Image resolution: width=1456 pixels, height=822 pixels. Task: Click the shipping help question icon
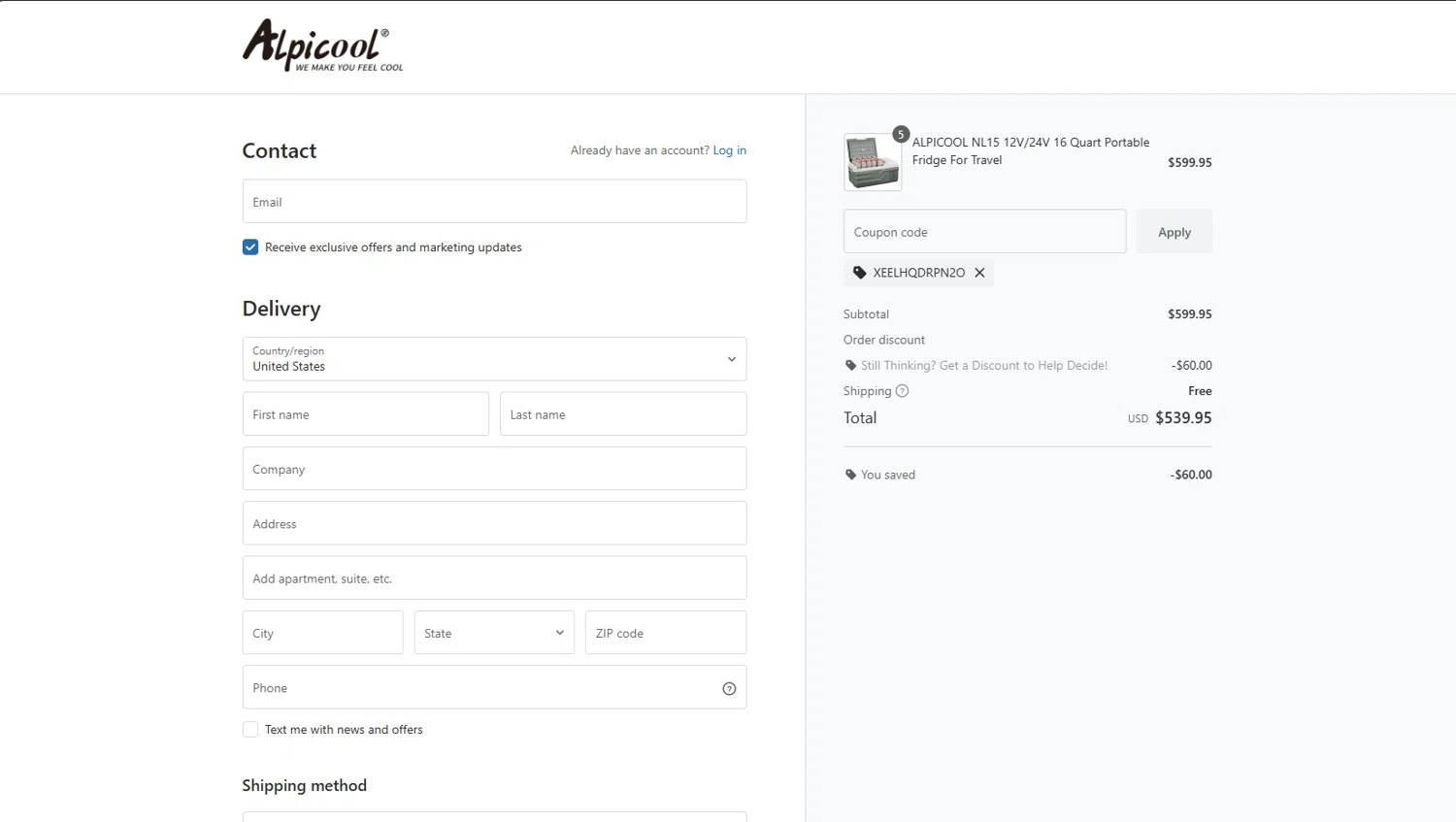[902, 391]
